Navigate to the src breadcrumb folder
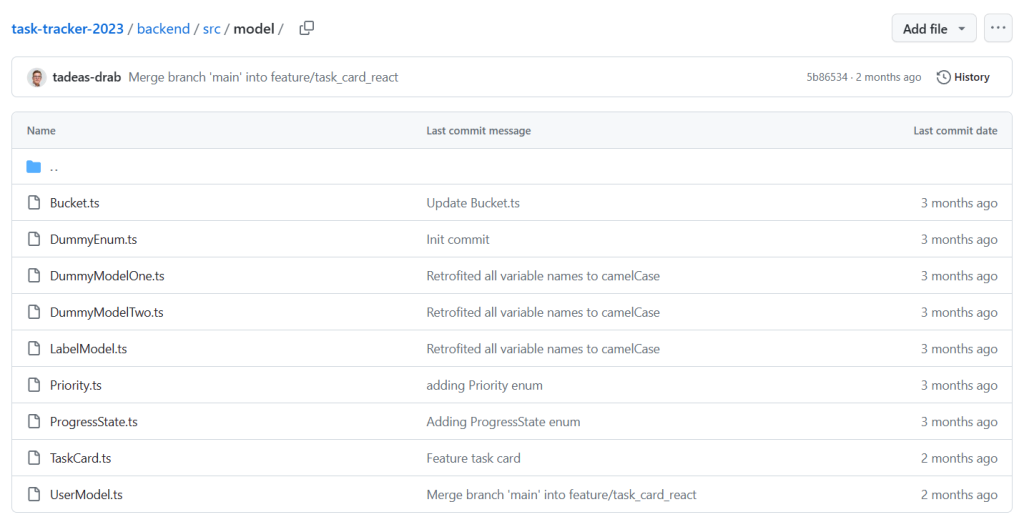The width and height of the screenshot is (1024, 522). click(x=211, y=29)
